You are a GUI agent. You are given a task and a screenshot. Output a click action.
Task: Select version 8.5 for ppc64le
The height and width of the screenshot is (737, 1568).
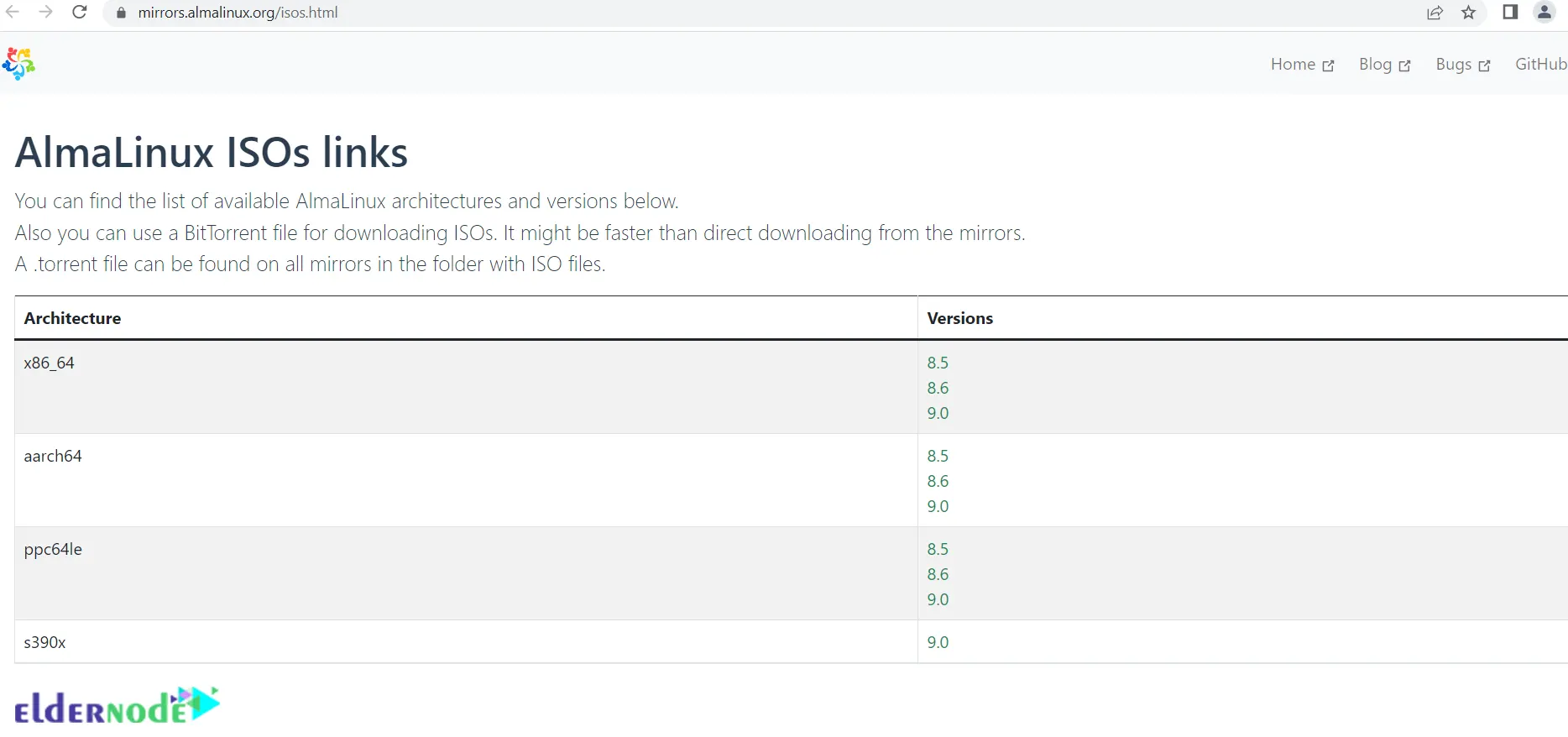(938, 549)
